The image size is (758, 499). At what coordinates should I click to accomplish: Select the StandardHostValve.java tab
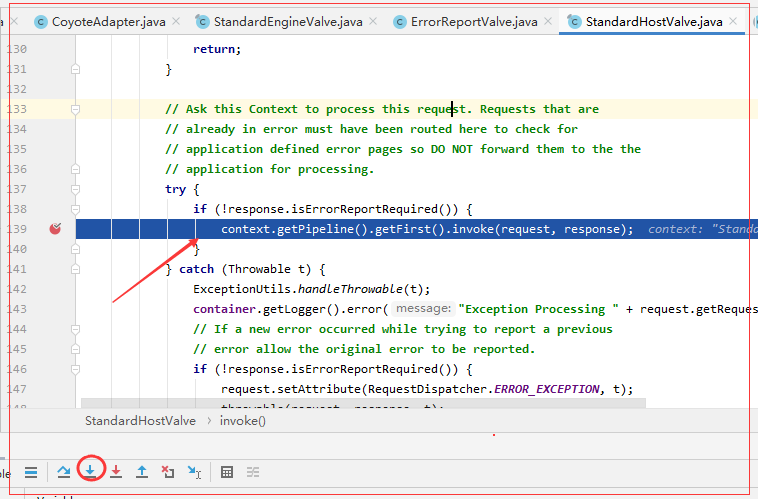coord(654,22)
